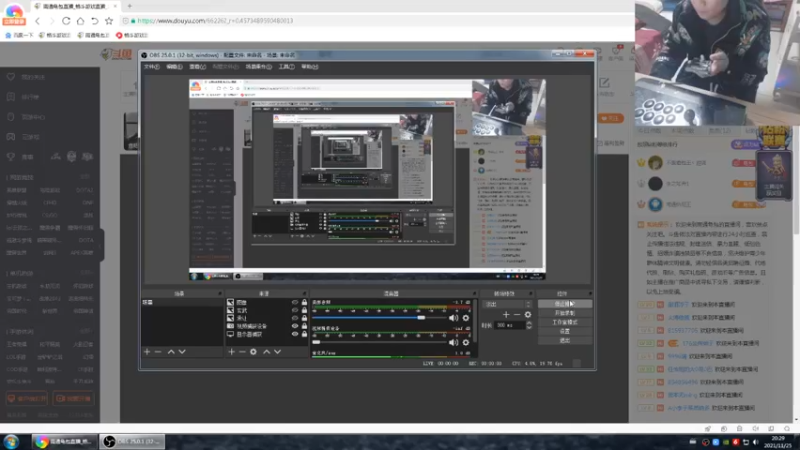Switch to the OBS 25.0.1 taskbar button
Viewport: 800px width, 450px height.
click(x=132, y=441)
